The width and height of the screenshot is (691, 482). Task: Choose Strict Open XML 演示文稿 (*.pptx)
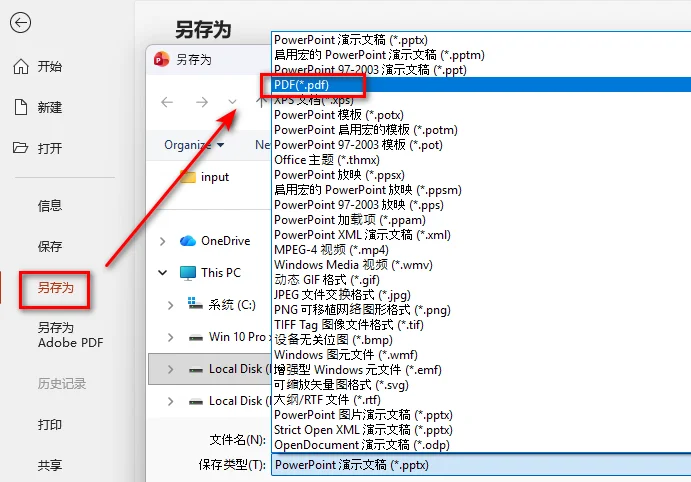pos(481,430)
